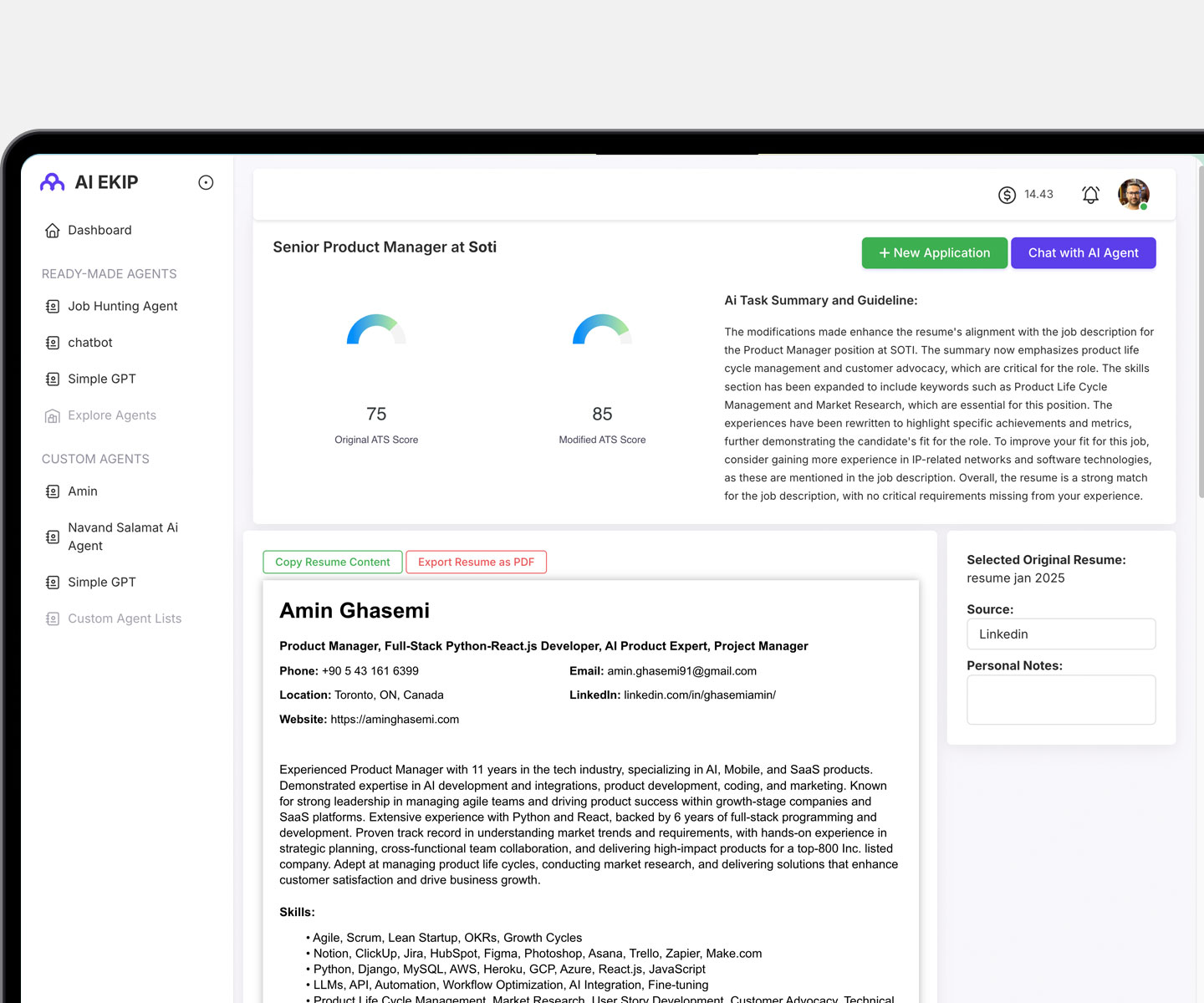Toggle the sidebar collapse circle icon
Image resolution: width=1204 pixels, height=1003 pixels.
[x=206, y=182]
